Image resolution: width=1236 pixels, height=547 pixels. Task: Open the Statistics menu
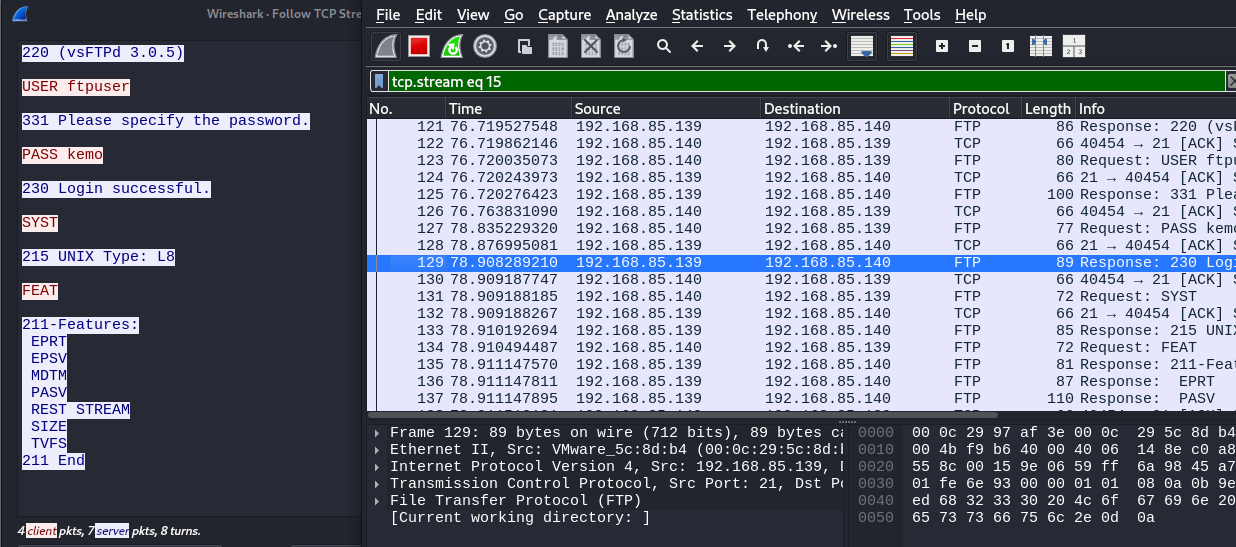pos(702,15)
